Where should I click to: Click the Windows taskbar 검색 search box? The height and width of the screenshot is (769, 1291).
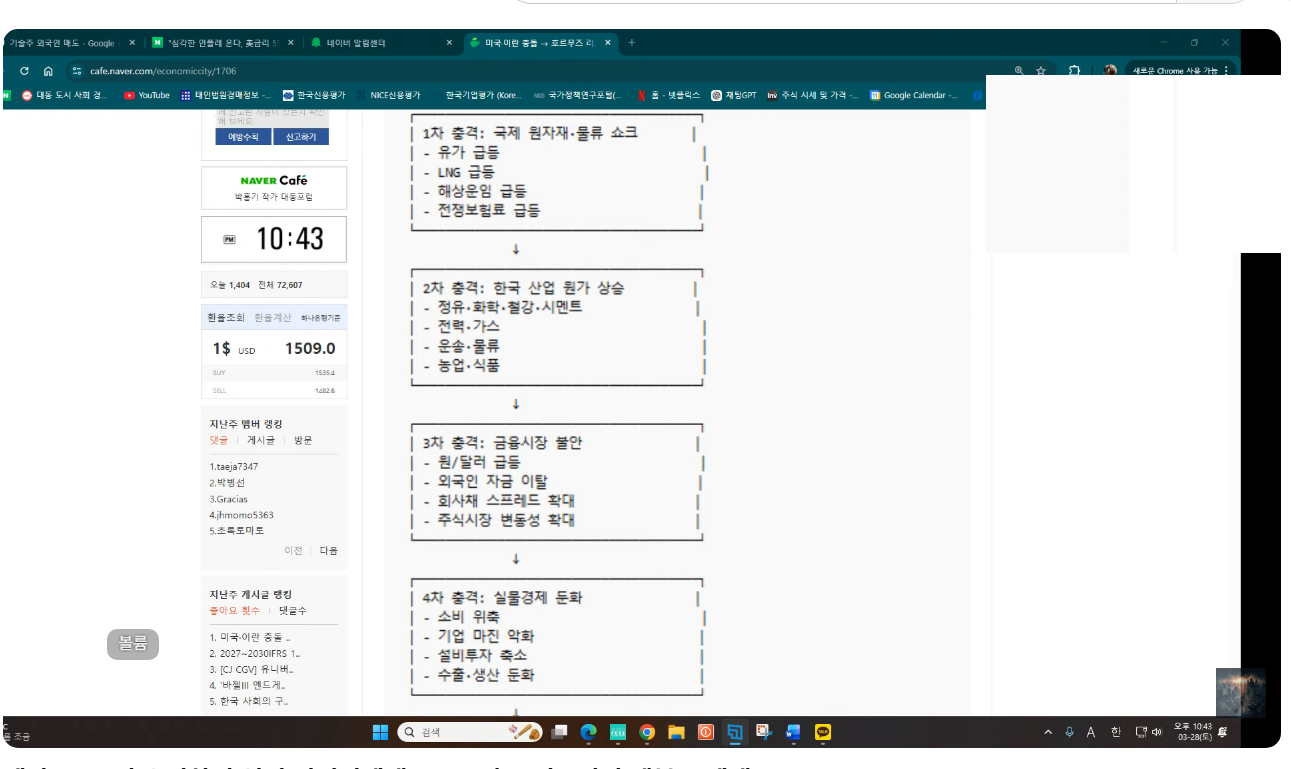[470, 732]
